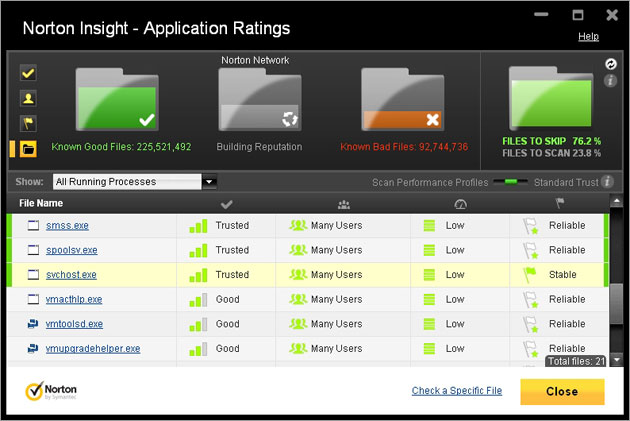Image resolution: width=630 pixels, height=421 pixels.
Task: Open svchost.exe file details
Action: pos(71,275)
